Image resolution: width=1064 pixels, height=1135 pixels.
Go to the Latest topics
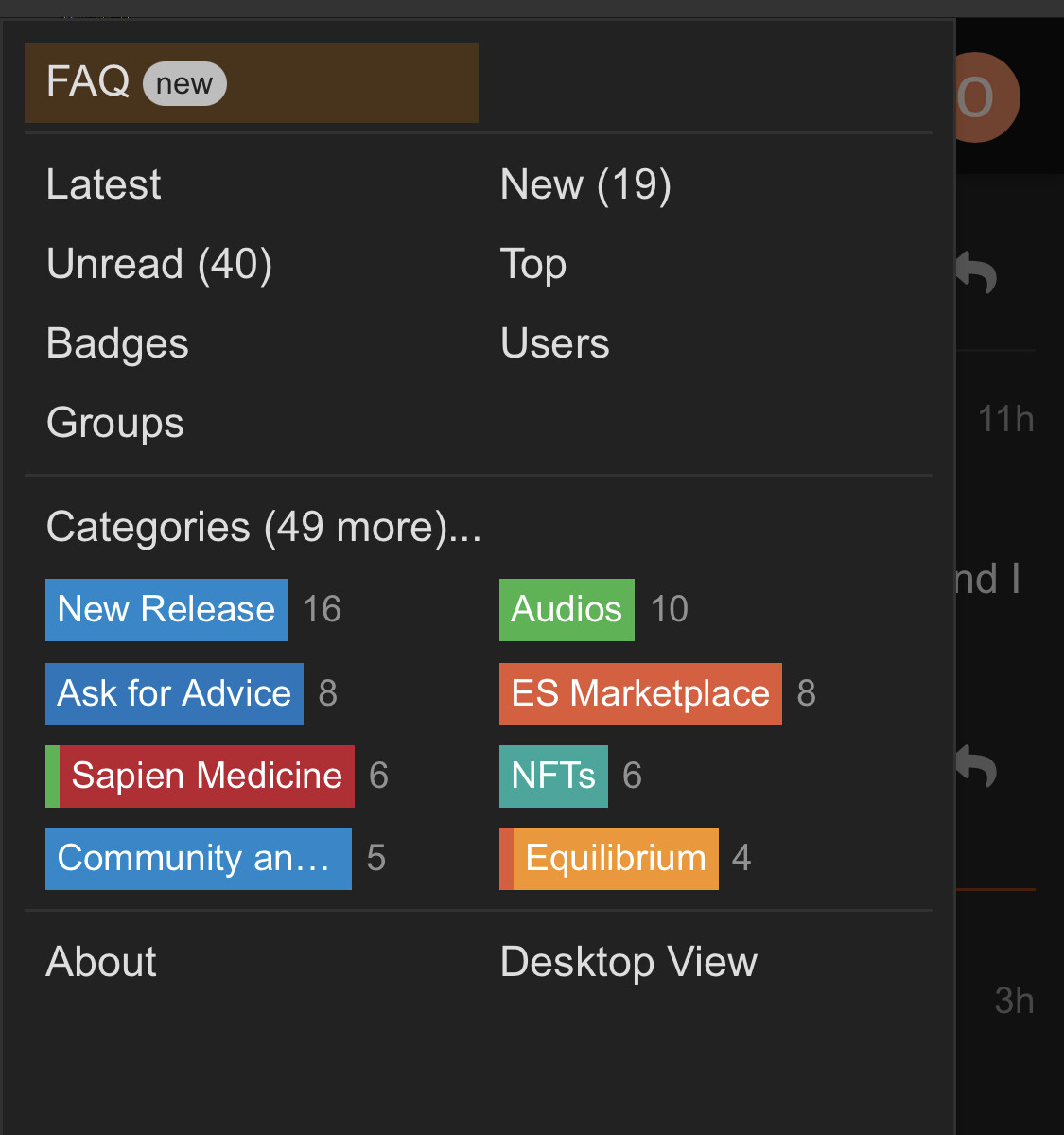click(104, 184)
